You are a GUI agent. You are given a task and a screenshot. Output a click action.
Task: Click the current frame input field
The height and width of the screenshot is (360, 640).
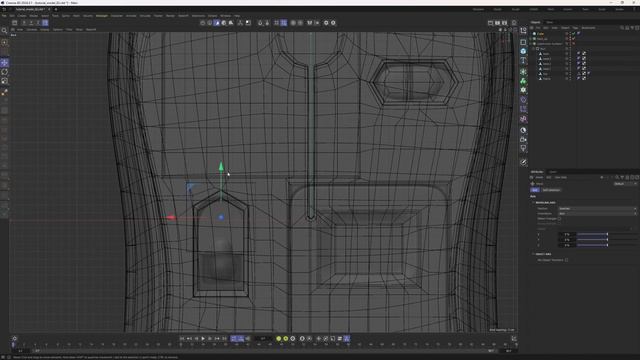263,338
